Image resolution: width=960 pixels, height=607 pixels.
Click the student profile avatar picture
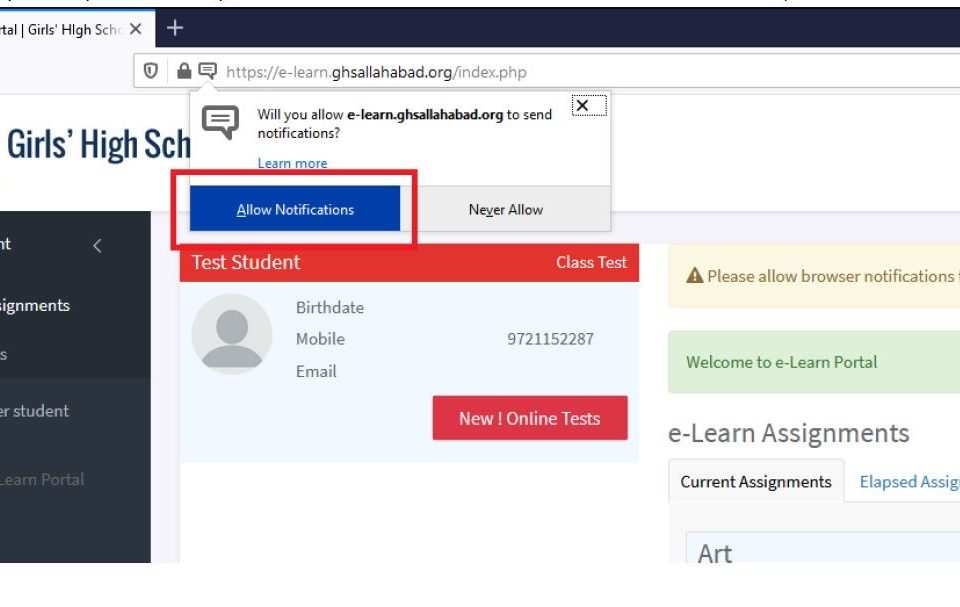click(232, 334)
